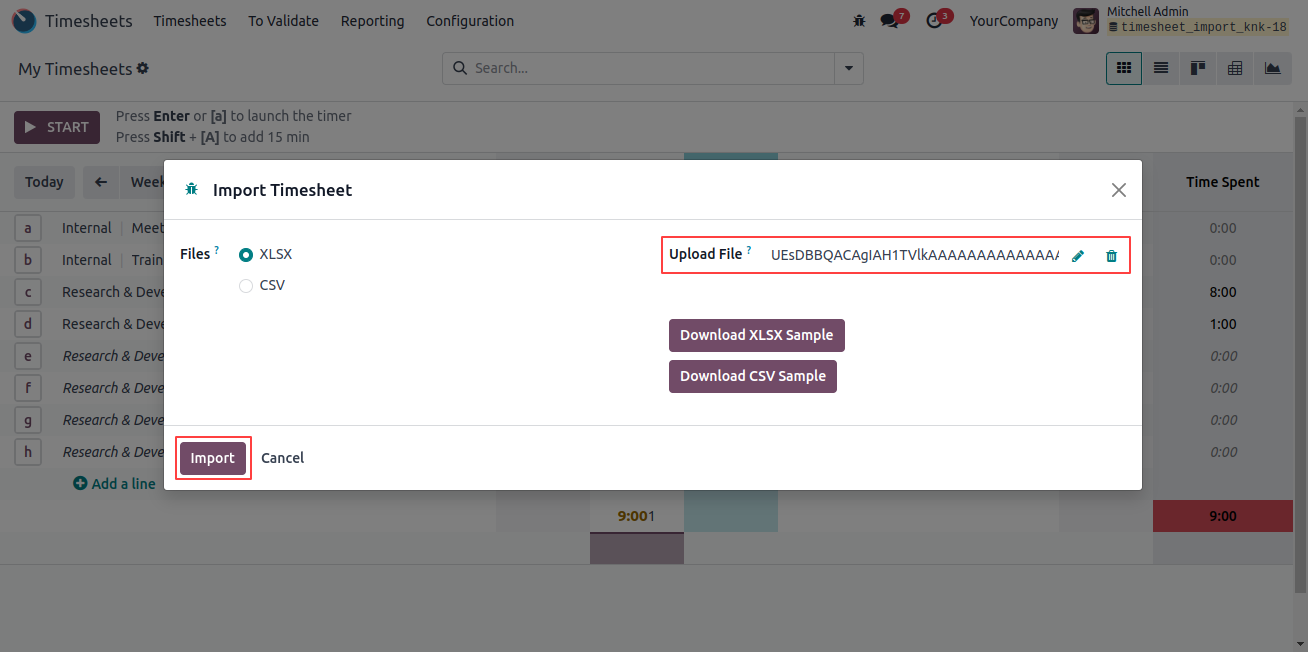The height and width of the screenshot is (652, 1308).
Task: Click timer shortcut key h
Action: tap(27, 452)
